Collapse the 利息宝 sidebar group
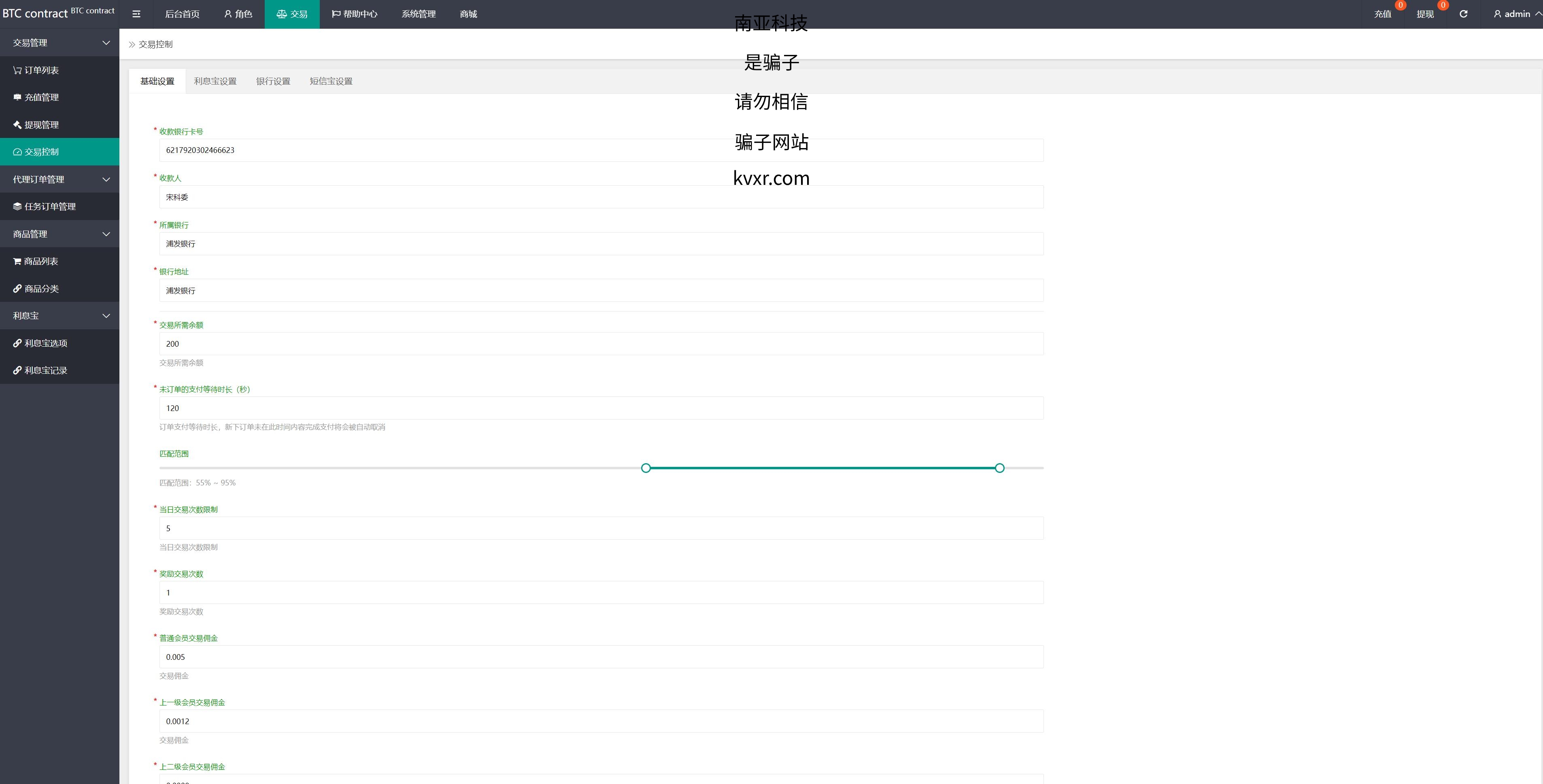 click(x=106, y=316)
